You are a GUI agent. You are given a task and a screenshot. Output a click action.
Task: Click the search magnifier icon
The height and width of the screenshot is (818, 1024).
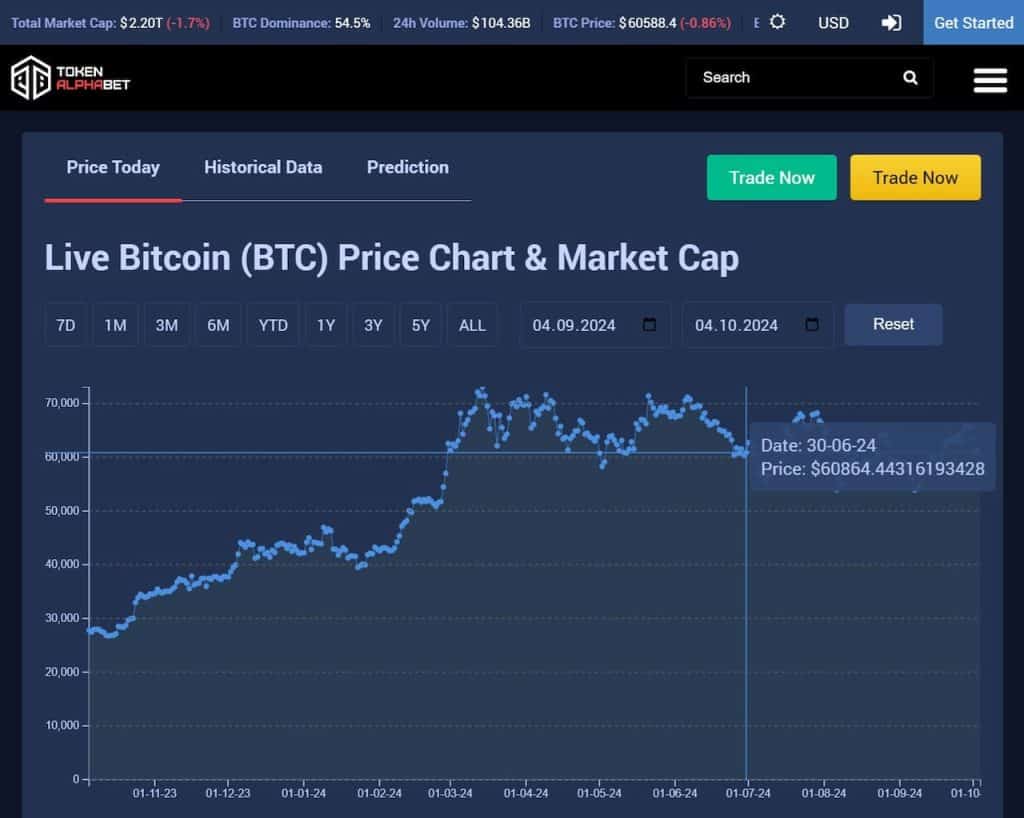pyautogui.click(x=909, y=77)
